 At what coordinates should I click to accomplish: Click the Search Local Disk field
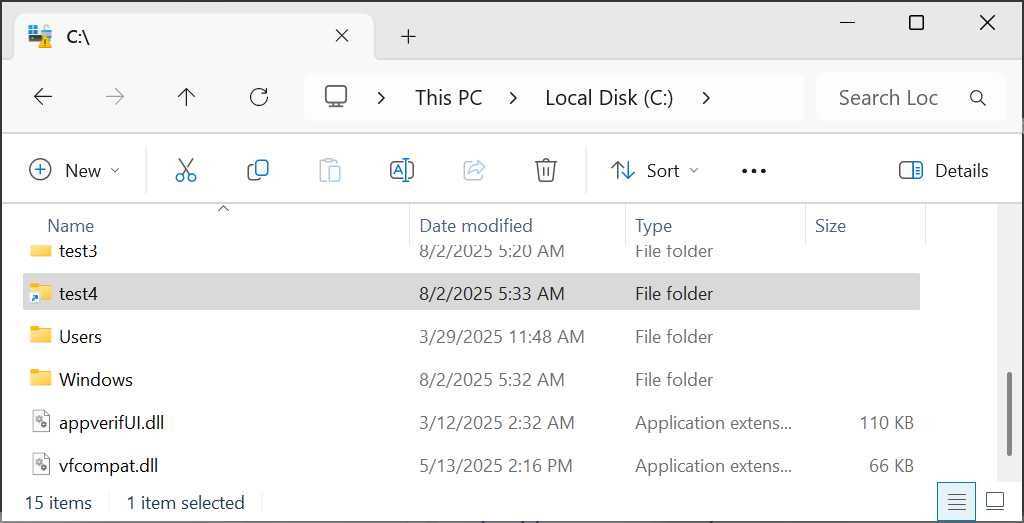tap(888, 98)
